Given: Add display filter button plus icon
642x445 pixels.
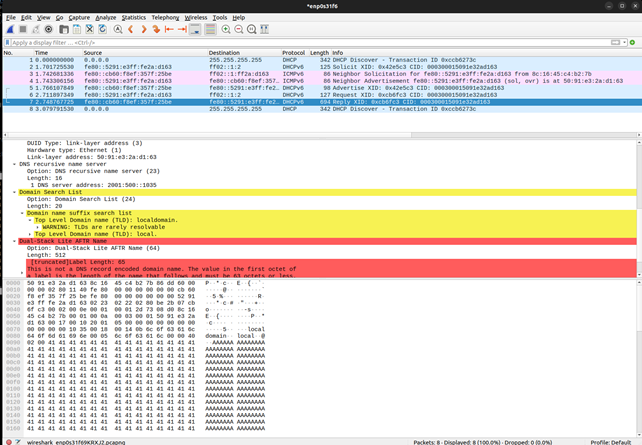Looking at the screenshot, I should [x=632, y=43].
